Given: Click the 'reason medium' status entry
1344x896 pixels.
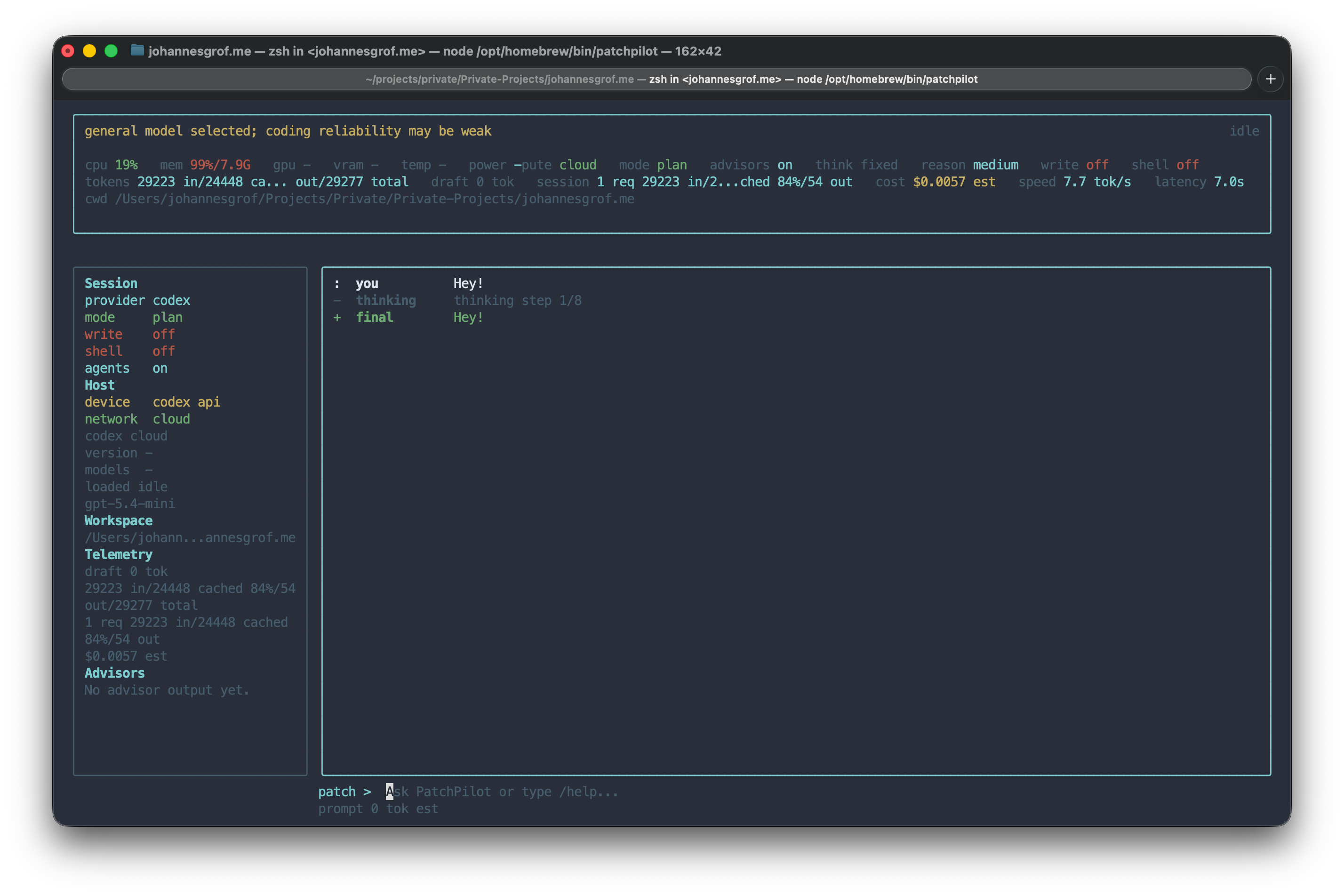Looking at the screenshot, I should (970, 165).
